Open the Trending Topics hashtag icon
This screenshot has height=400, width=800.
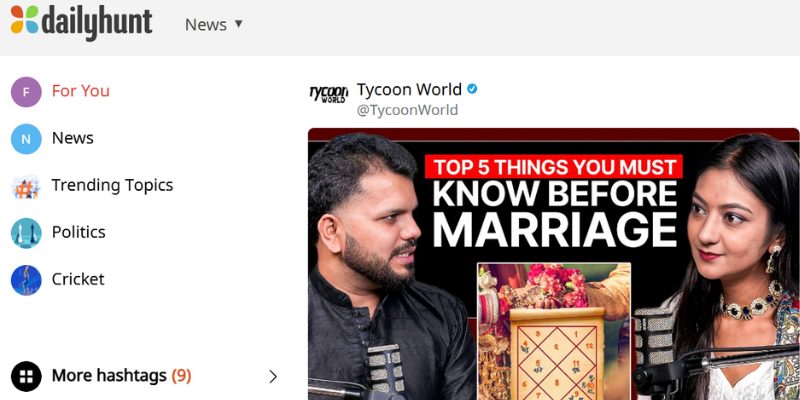(x=26, y=186)
